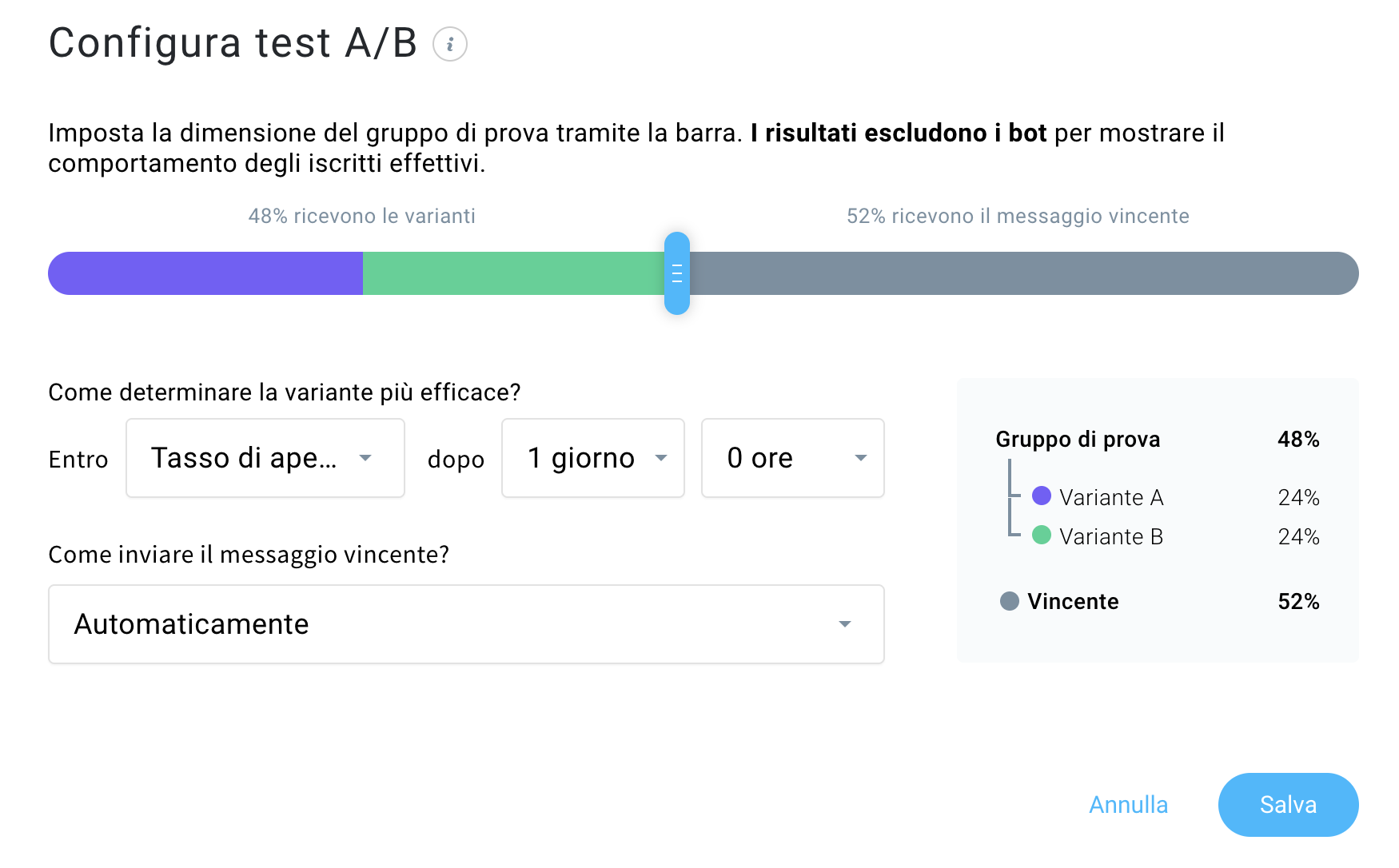1399x868 pixels.
Task: Click the green Variante B bar segment
Action: point(512,273)
